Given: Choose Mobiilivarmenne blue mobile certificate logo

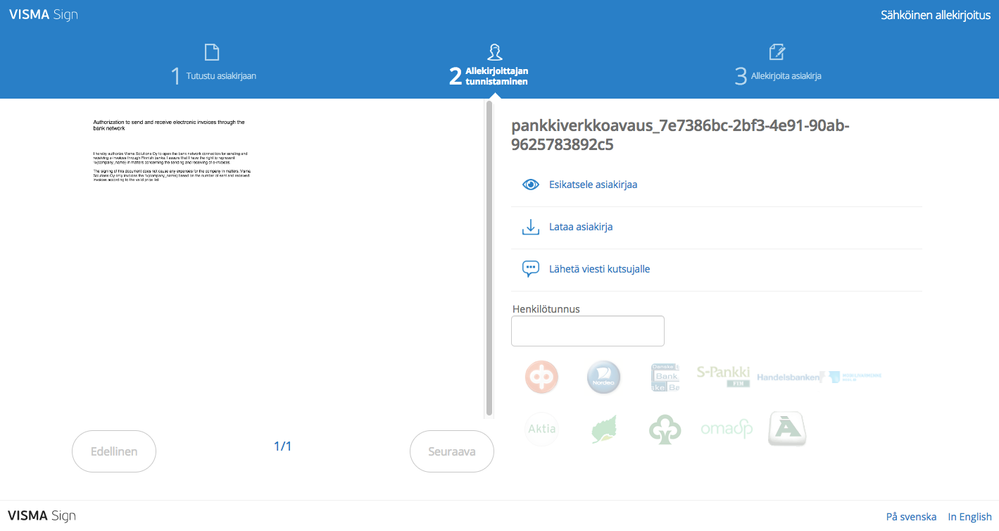Looking at the screenshot, I should (855, 376).
